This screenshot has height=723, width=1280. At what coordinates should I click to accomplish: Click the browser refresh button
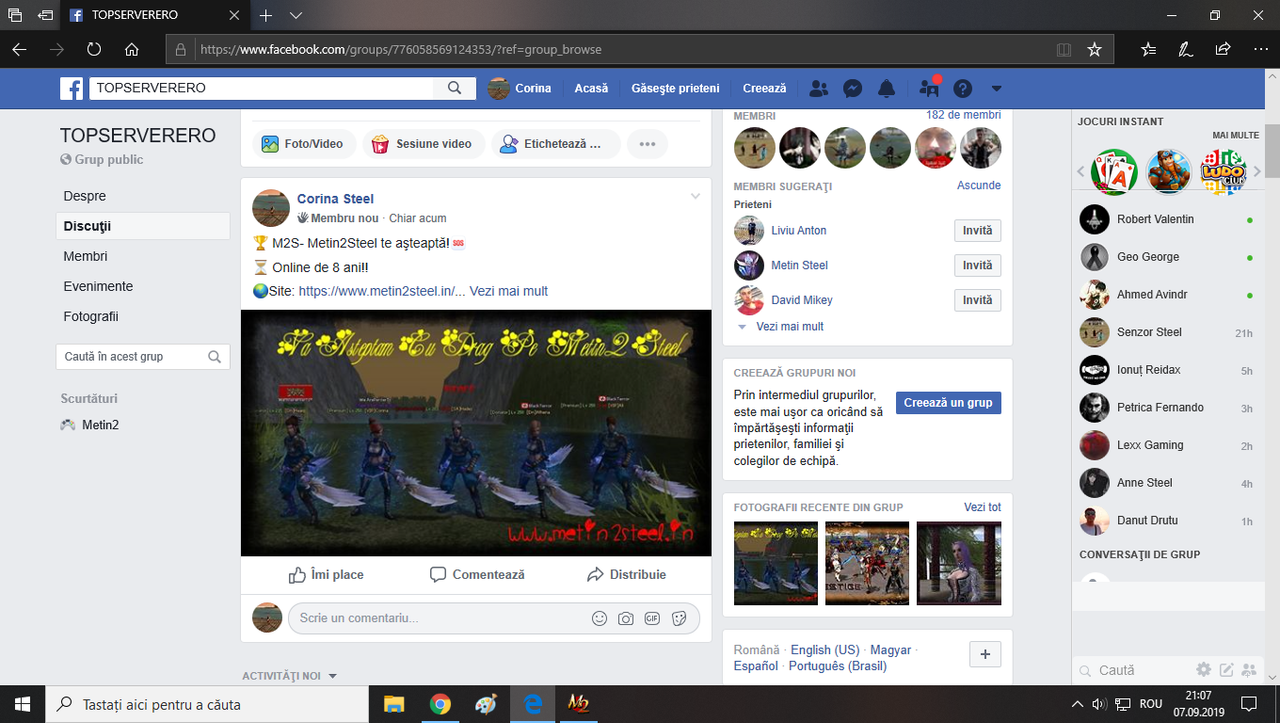tap(94, 49)
